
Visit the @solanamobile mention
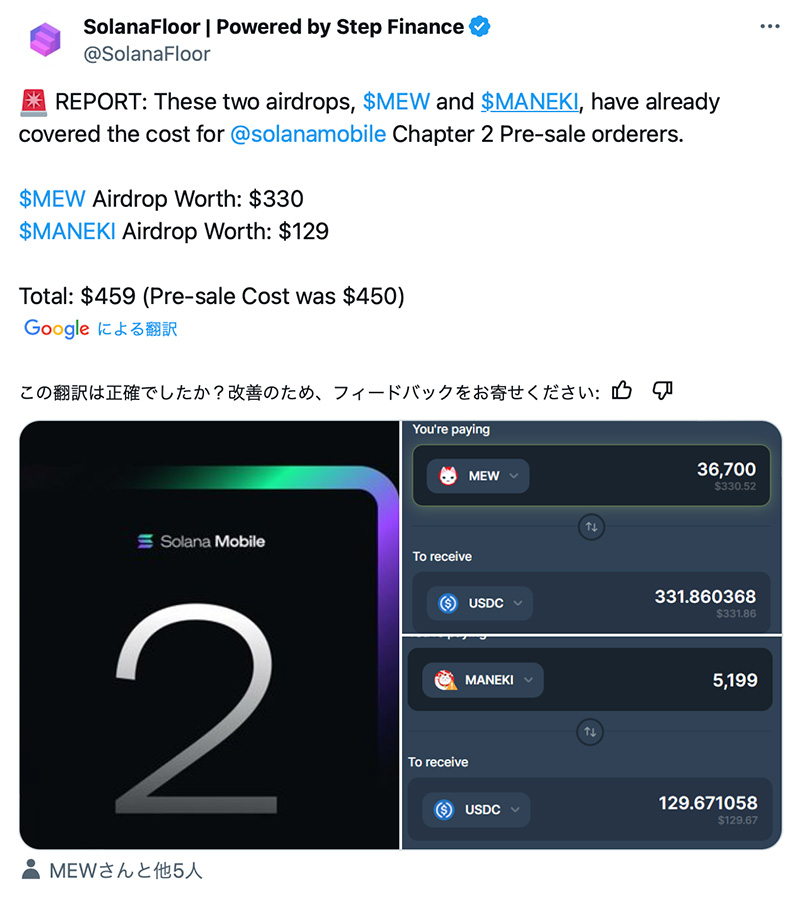tap(308, 134)
